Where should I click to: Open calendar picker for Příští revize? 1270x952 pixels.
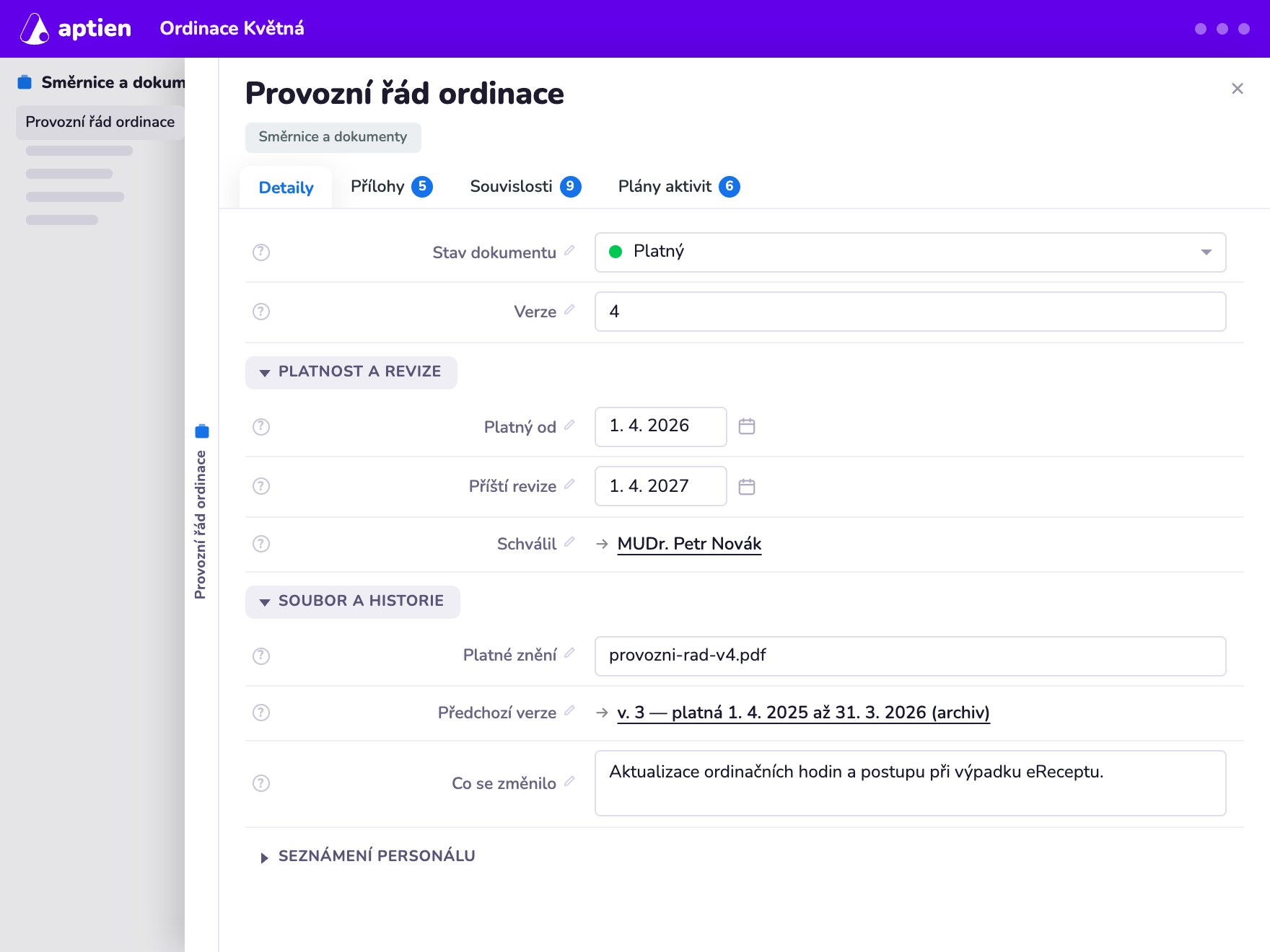tap(747, 487)
